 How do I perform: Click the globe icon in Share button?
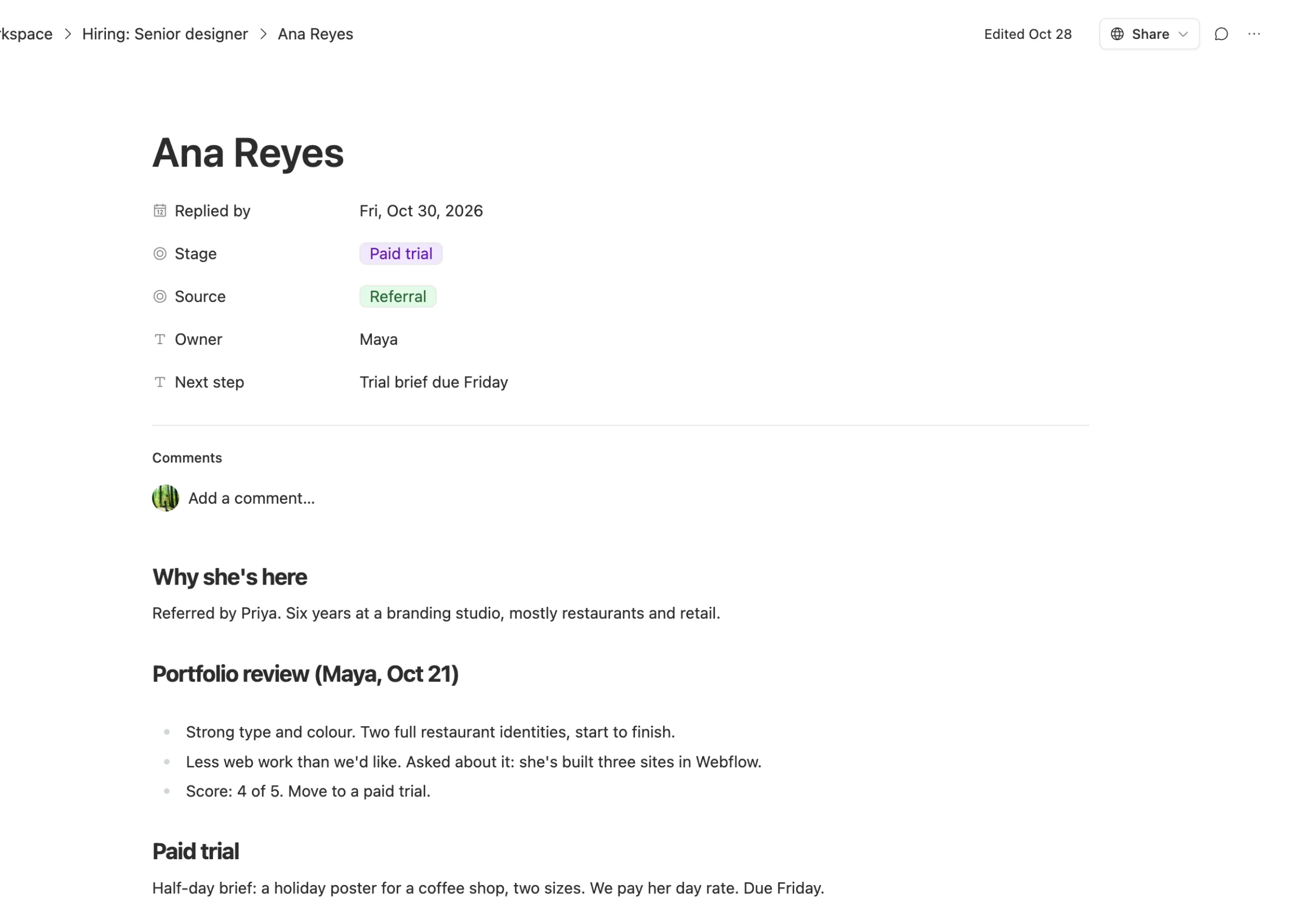1117,34
